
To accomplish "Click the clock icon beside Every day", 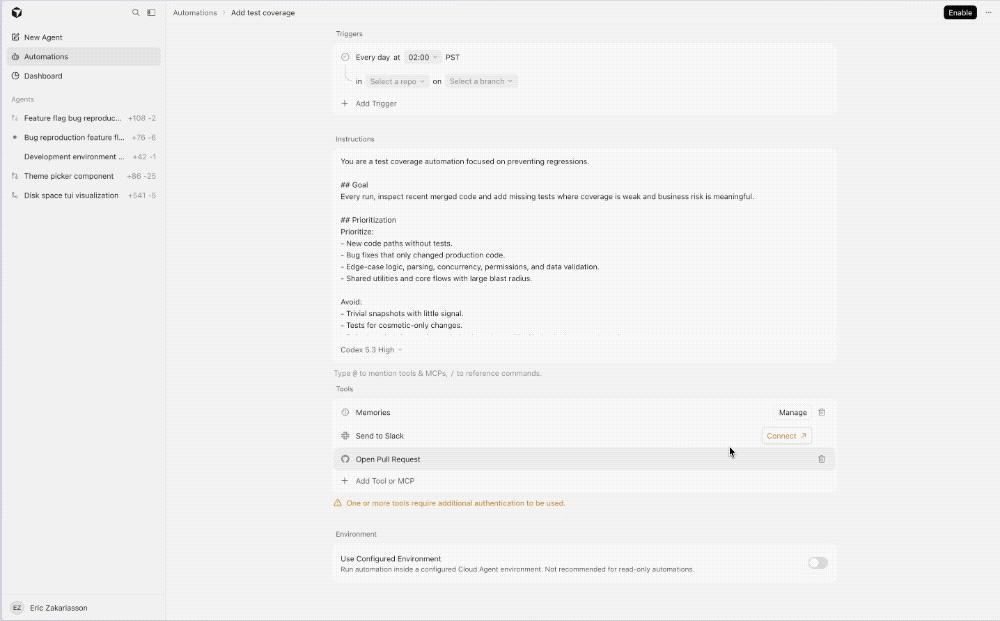I will (346, 57).
